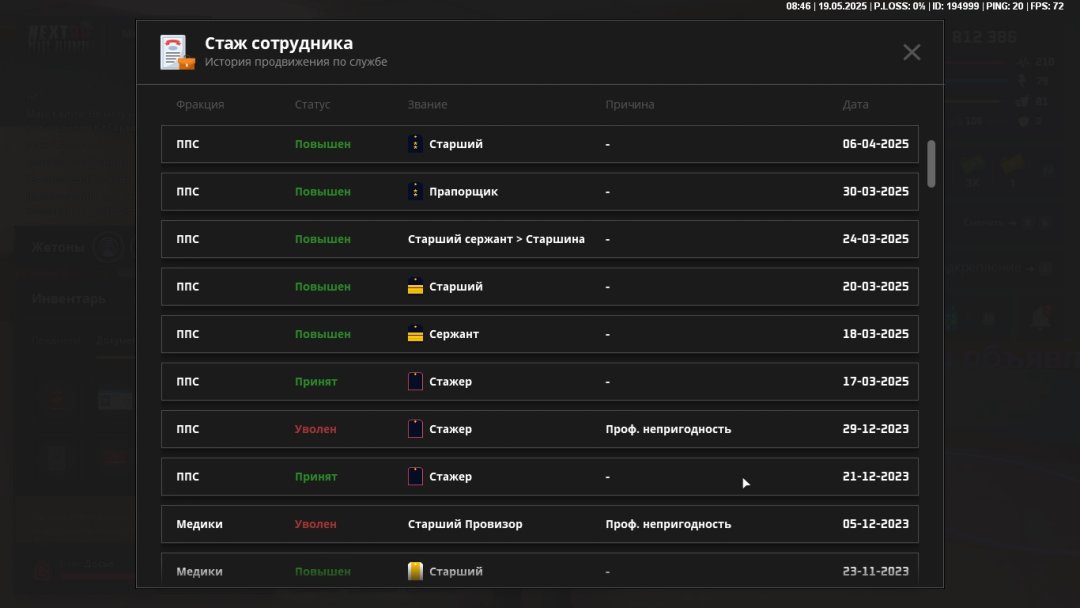The image size is (1080, 608).
Task: Click the rank icon in the 20-03-2025 row
Action: 415,287
